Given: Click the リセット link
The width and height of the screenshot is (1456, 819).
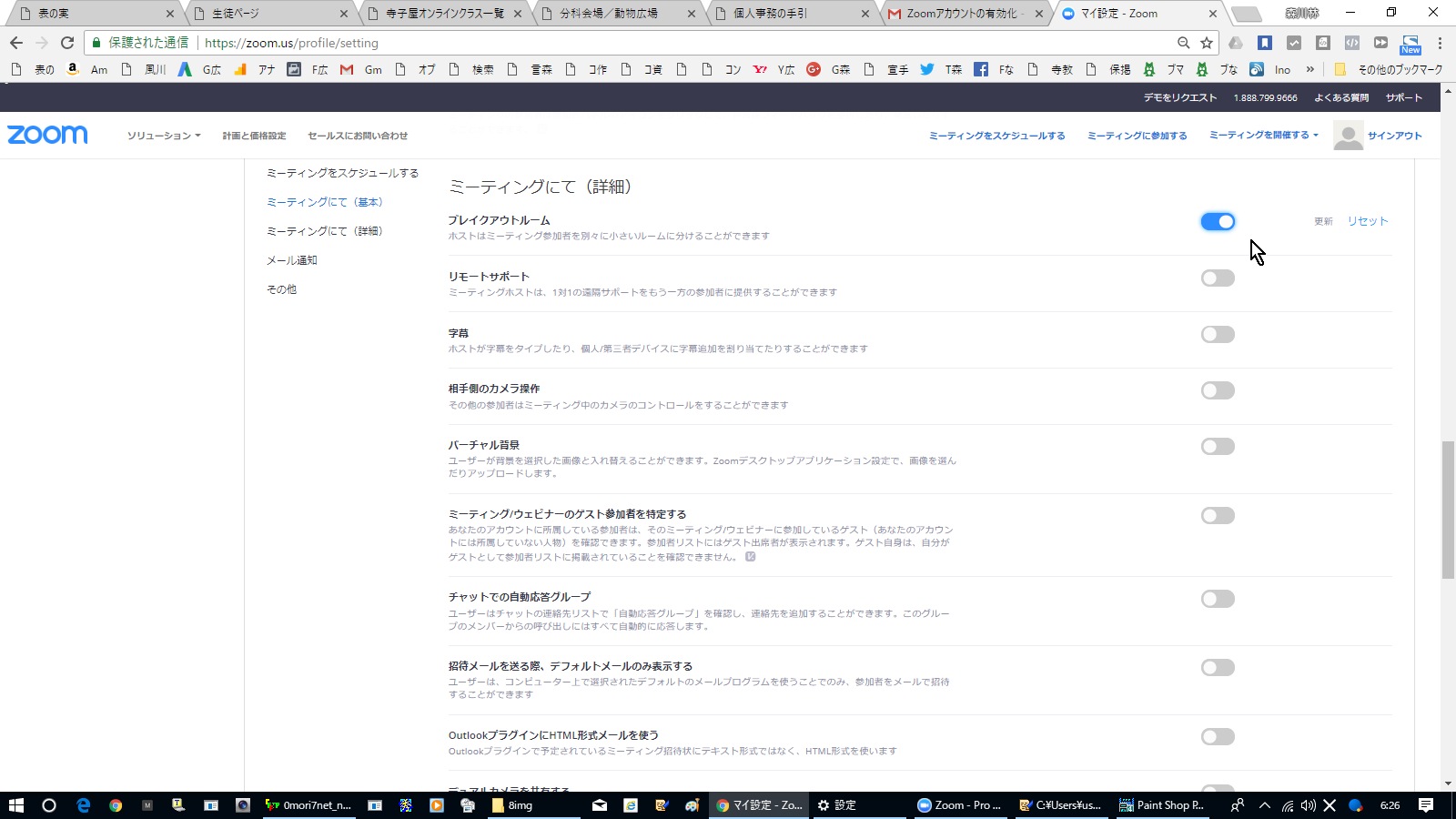Looking at the screenshot, I should coord(1368,221).
